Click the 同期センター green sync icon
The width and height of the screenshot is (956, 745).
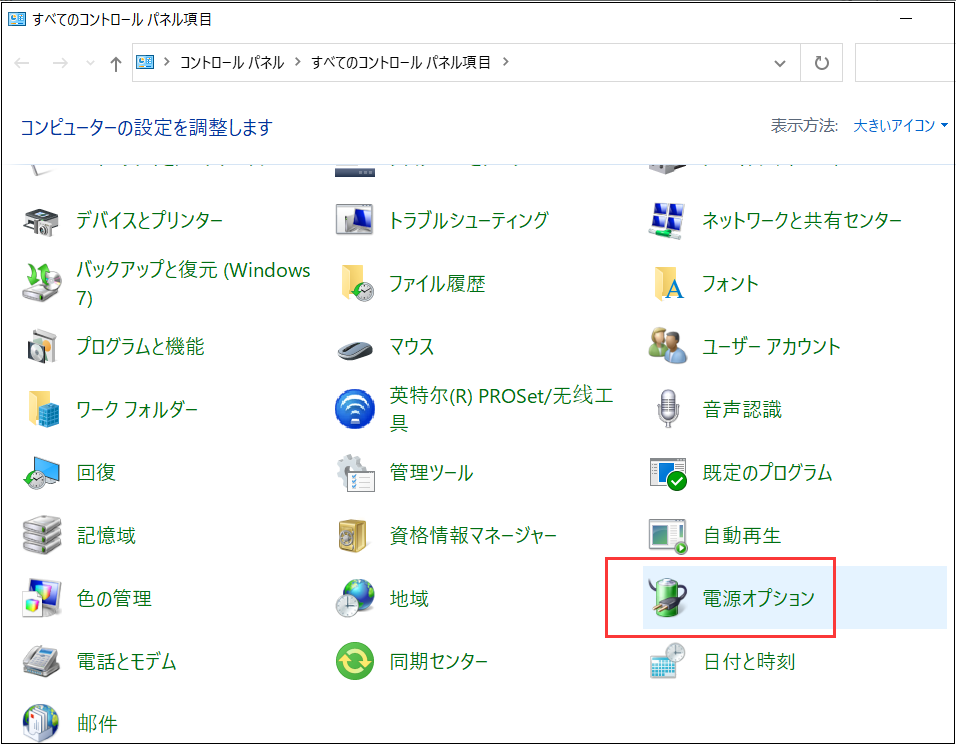pyautogui.click(x=355, y=661)
